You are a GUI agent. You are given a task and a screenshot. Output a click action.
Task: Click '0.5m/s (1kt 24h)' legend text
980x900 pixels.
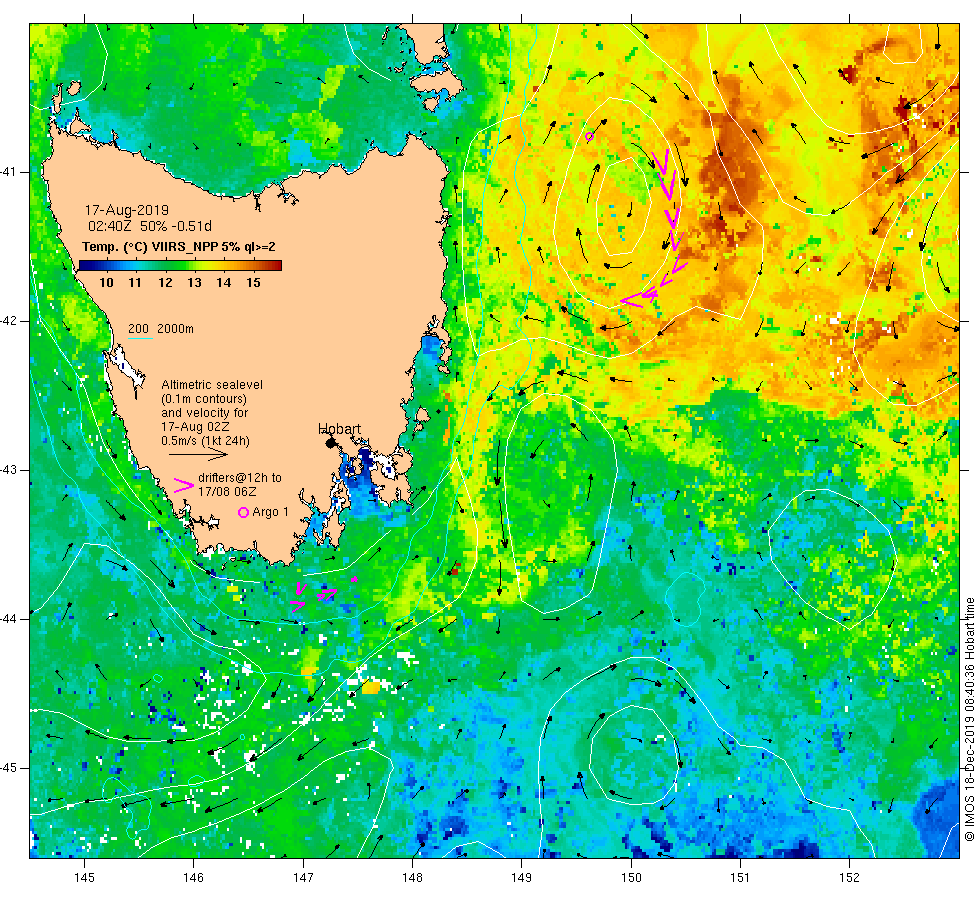click(x=205, y=441)
